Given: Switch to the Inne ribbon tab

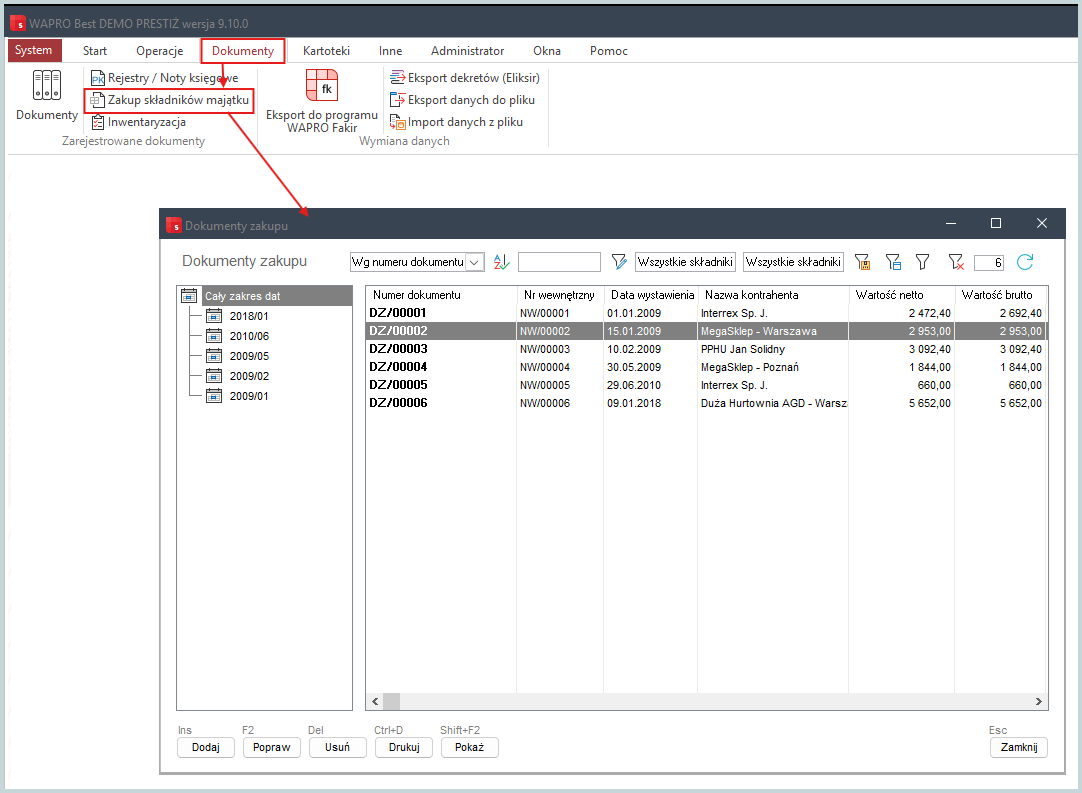Looking at the screenshot, I should click(391, 50).
